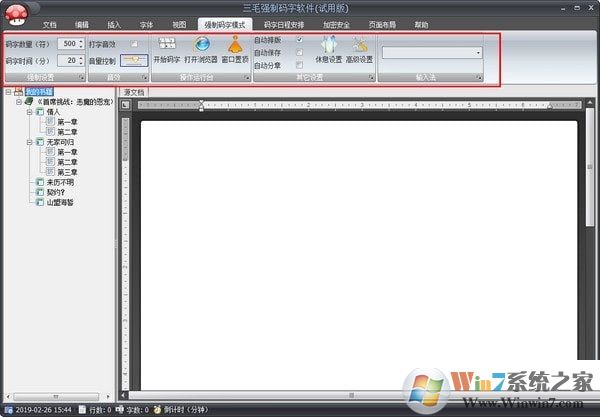This screenshot has height=417, width=600.
Task: Collapse the 情人 volume tree node
Action: (x=29, y=112)
